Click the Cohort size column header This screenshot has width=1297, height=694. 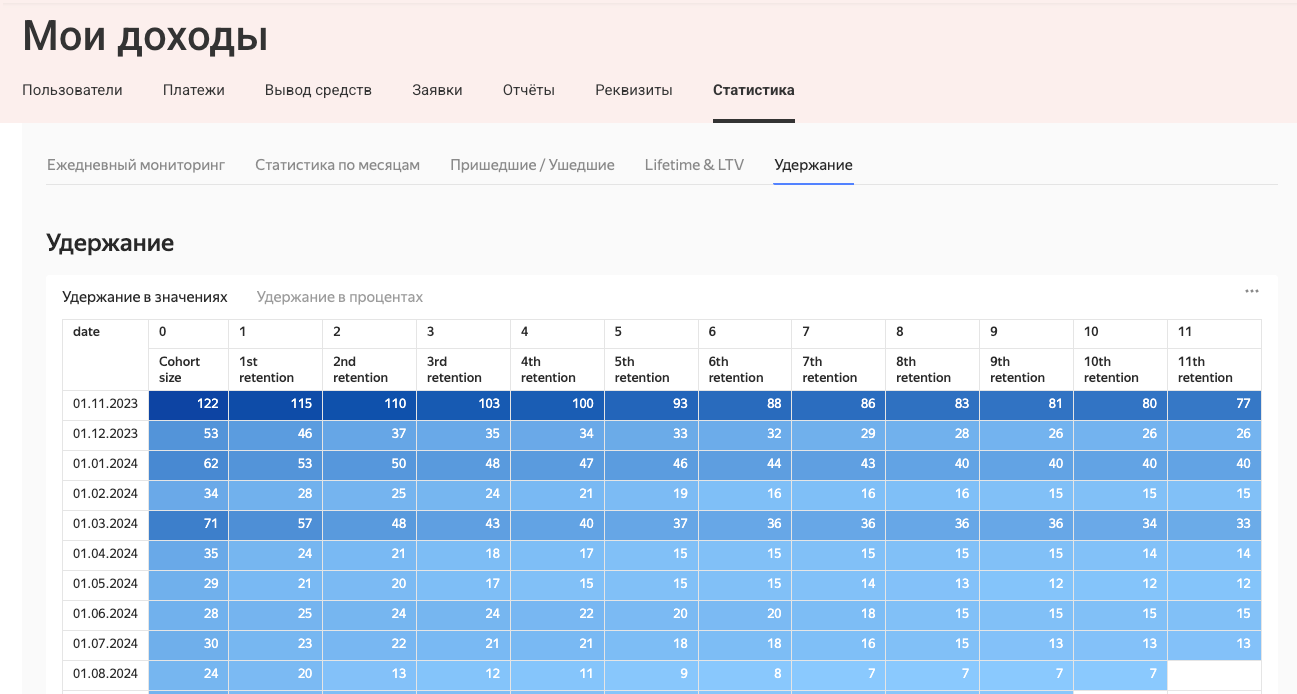[180, 369]
